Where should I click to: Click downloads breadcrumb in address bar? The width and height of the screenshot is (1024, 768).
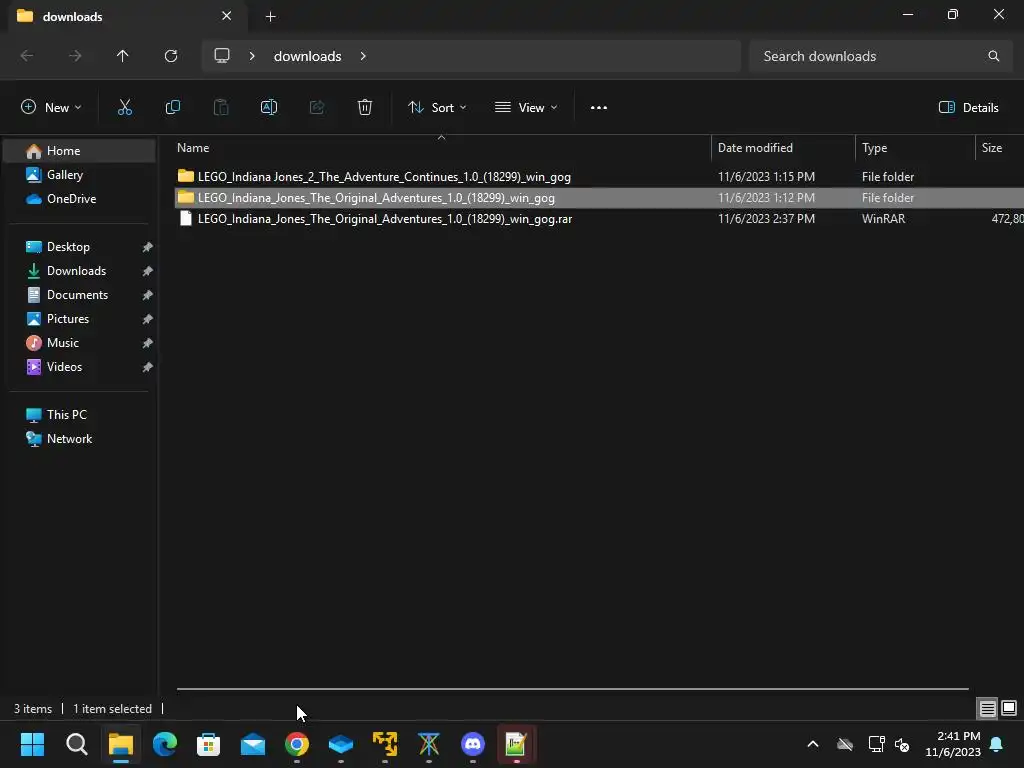pyautogui.click(x=308, y=56)
